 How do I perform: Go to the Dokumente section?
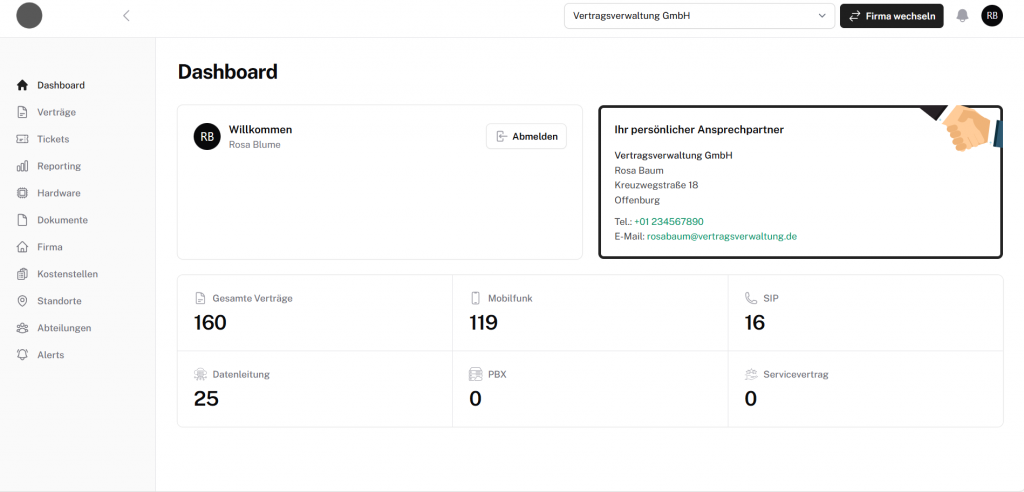click(62, 220)
